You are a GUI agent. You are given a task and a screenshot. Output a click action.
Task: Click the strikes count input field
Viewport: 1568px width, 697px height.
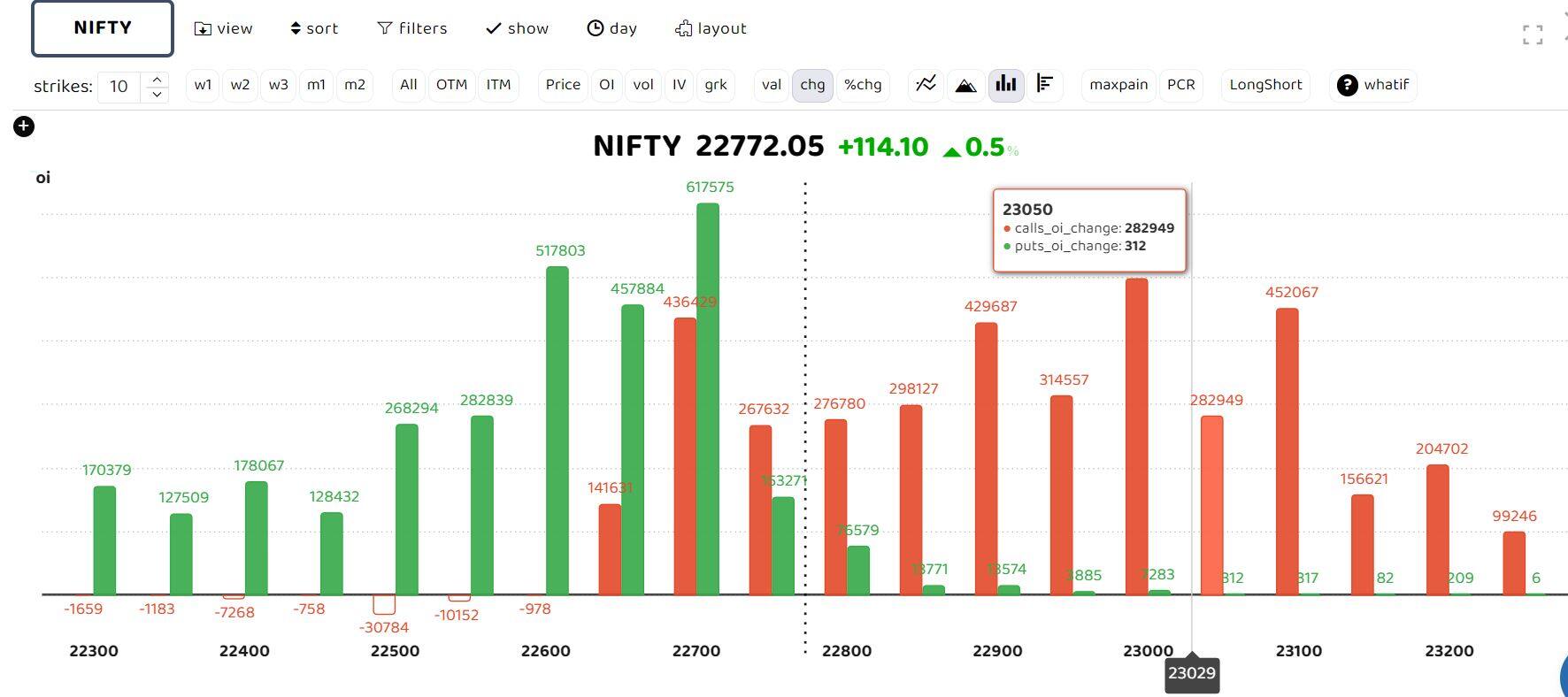119,86
